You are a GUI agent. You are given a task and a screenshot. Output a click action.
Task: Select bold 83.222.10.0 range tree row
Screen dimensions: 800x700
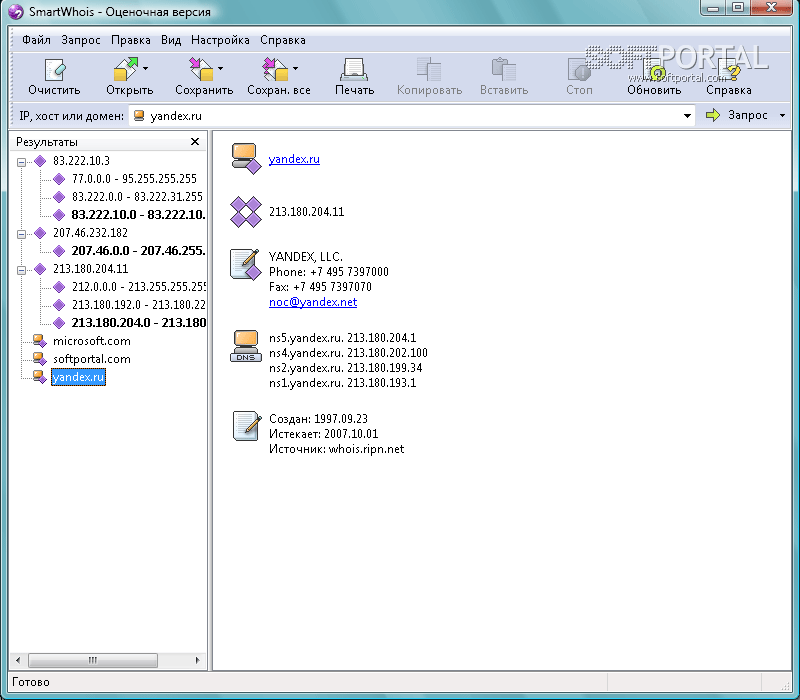(138, 214)
